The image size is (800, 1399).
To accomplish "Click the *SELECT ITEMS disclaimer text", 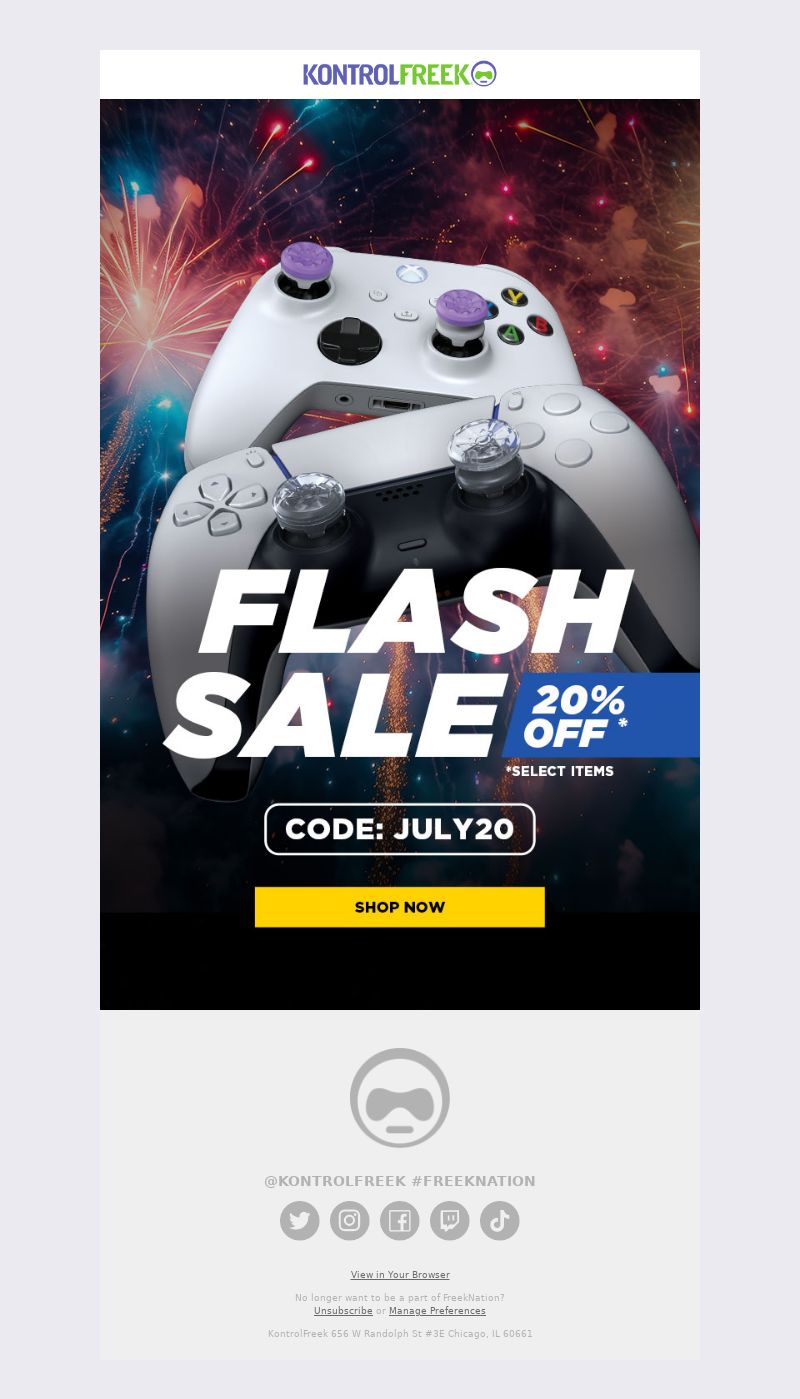I will 560,771.
